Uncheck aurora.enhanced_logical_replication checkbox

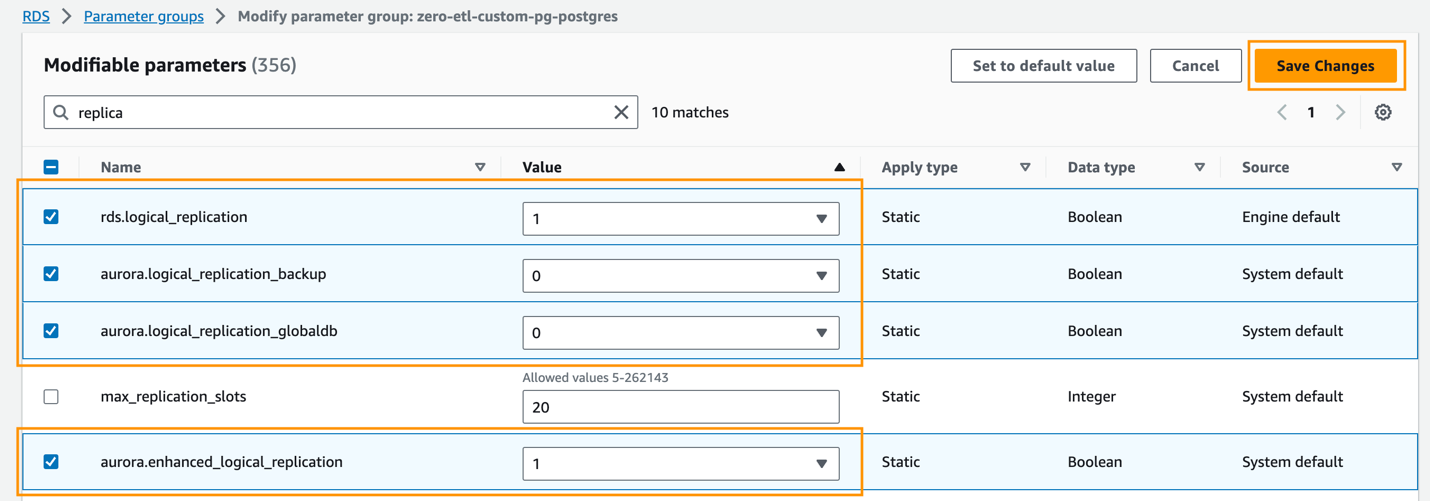tap(51, 462)
